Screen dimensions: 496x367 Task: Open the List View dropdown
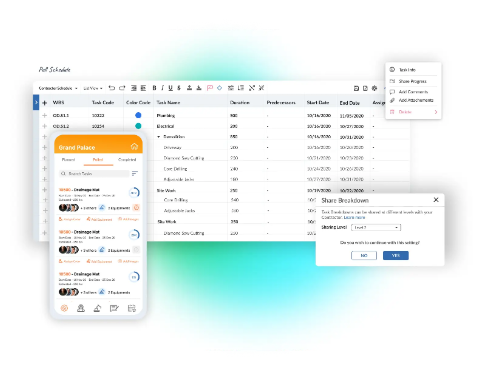(x=93, y=88)
